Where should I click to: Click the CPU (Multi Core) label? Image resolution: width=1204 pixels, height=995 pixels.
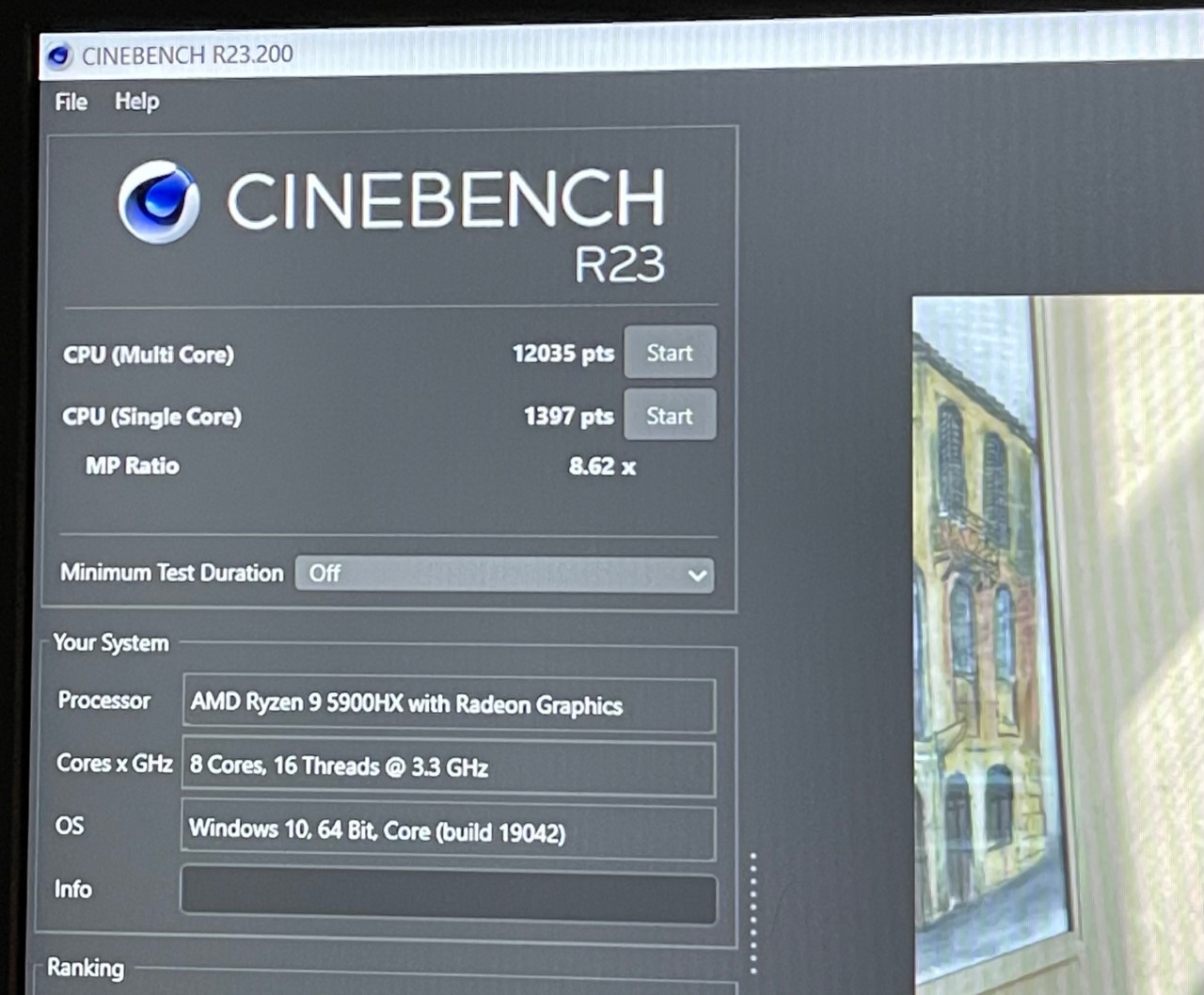[x=149, y=355]
